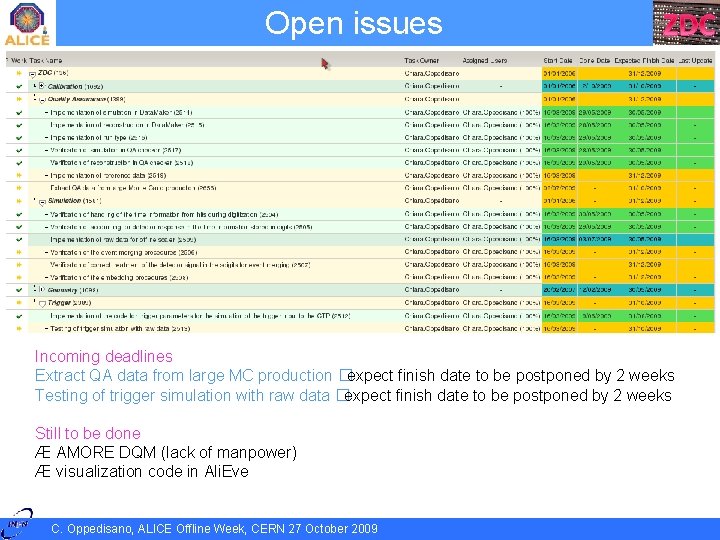The image size is (720, 540).
Task: Collapse the Simulation tree node
Action: (x=42, y=202)
